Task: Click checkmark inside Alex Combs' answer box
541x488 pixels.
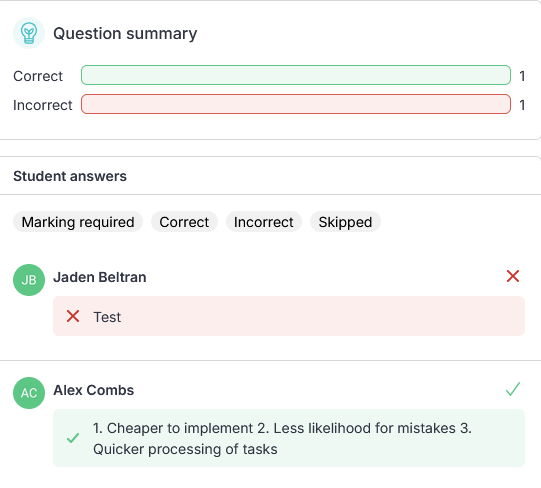Action: (x=73, y=438)
